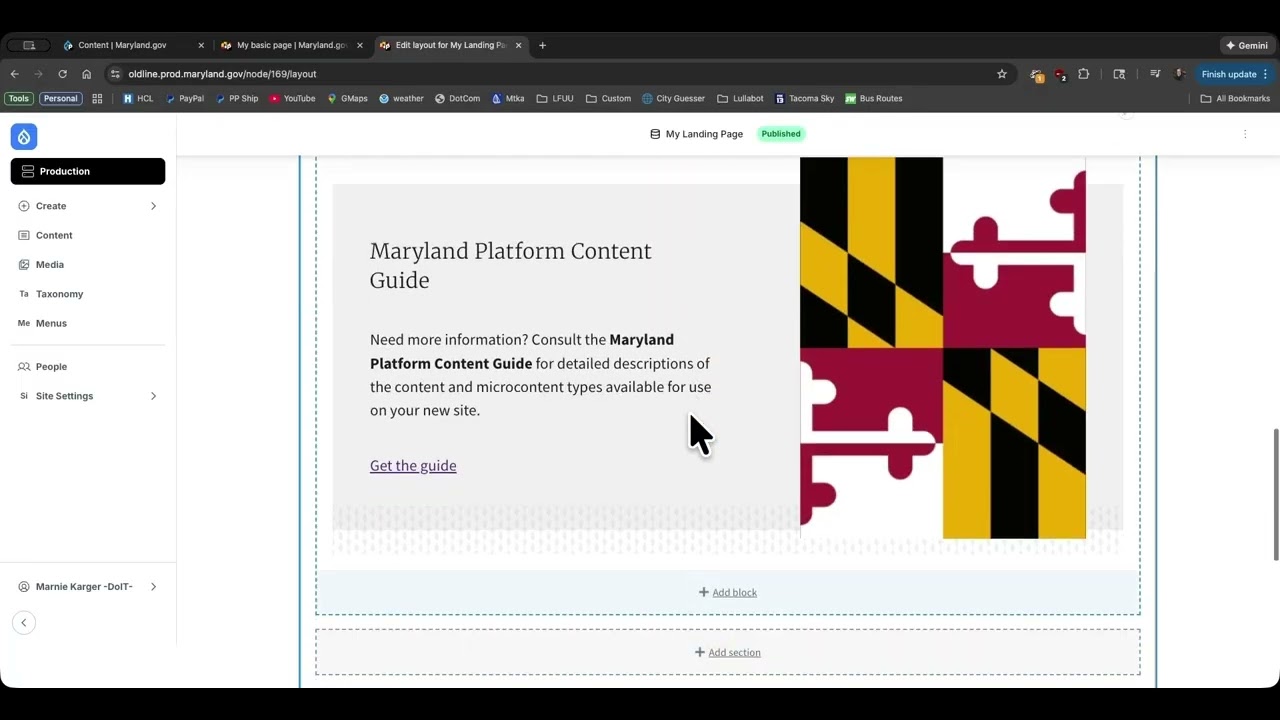The width and height of the screenshot is (1280, 720).
Task: Open the Production environment button
Action: click(x=88, y=171)
